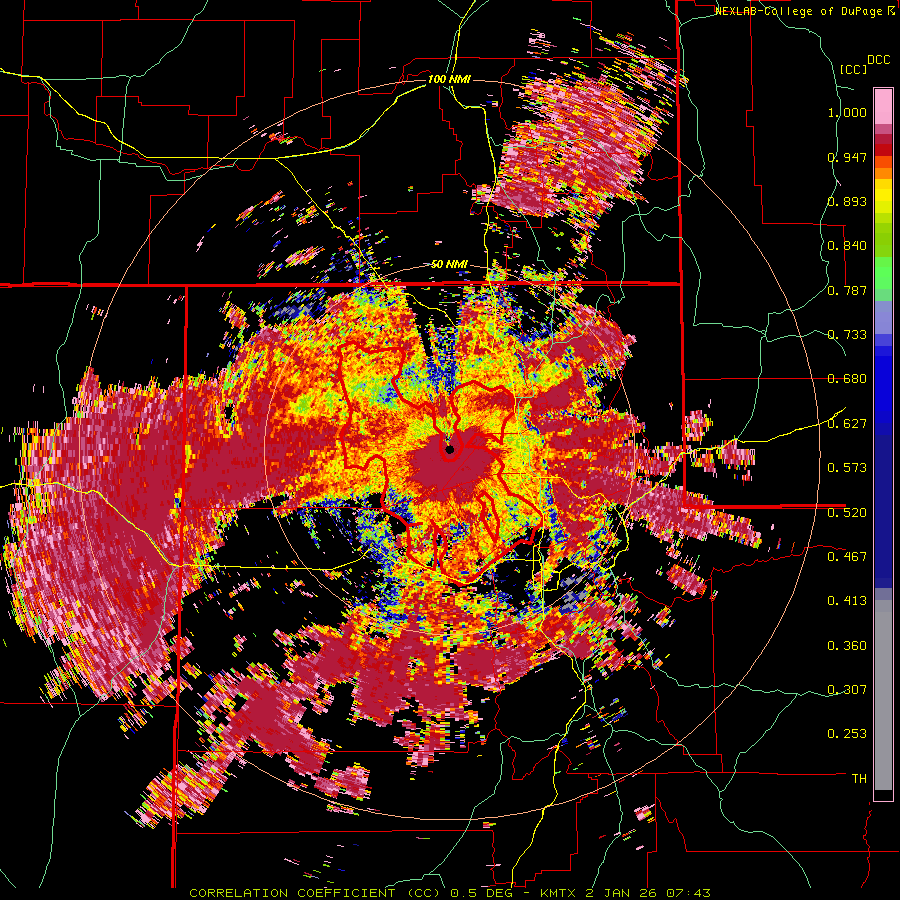The image size is (900, 900).
Task: Click the 0.947 scale value
Action: (x=847, y=157)
